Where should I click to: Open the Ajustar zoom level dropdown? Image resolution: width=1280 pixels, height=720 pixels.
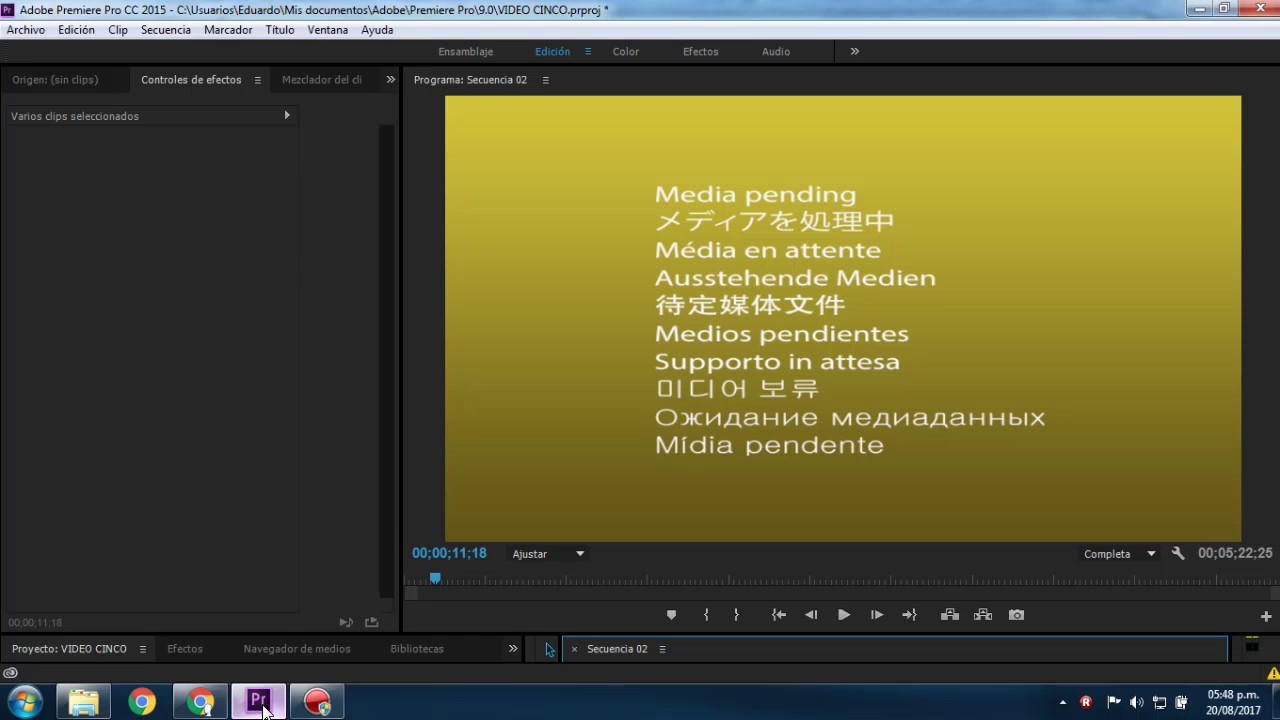click(548, 554)
